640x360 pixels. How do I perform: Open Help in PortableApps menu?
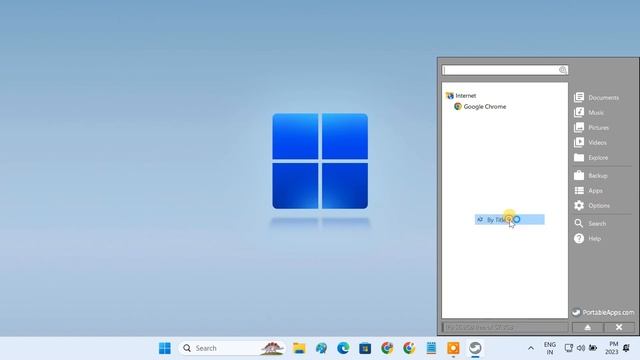pos(587,238)
